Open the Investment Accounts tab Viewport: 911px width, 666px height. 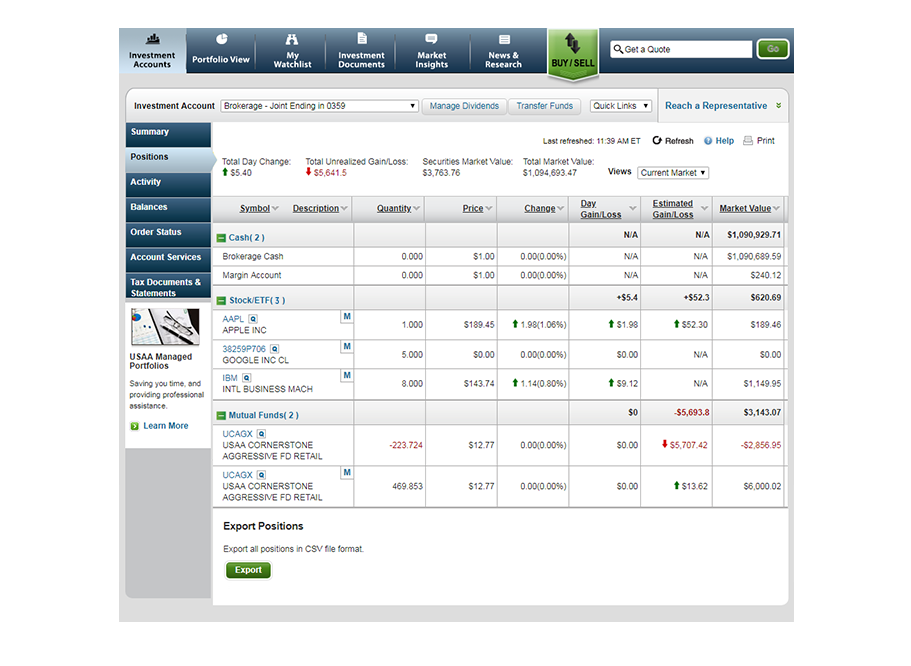[x=153, y=51]
